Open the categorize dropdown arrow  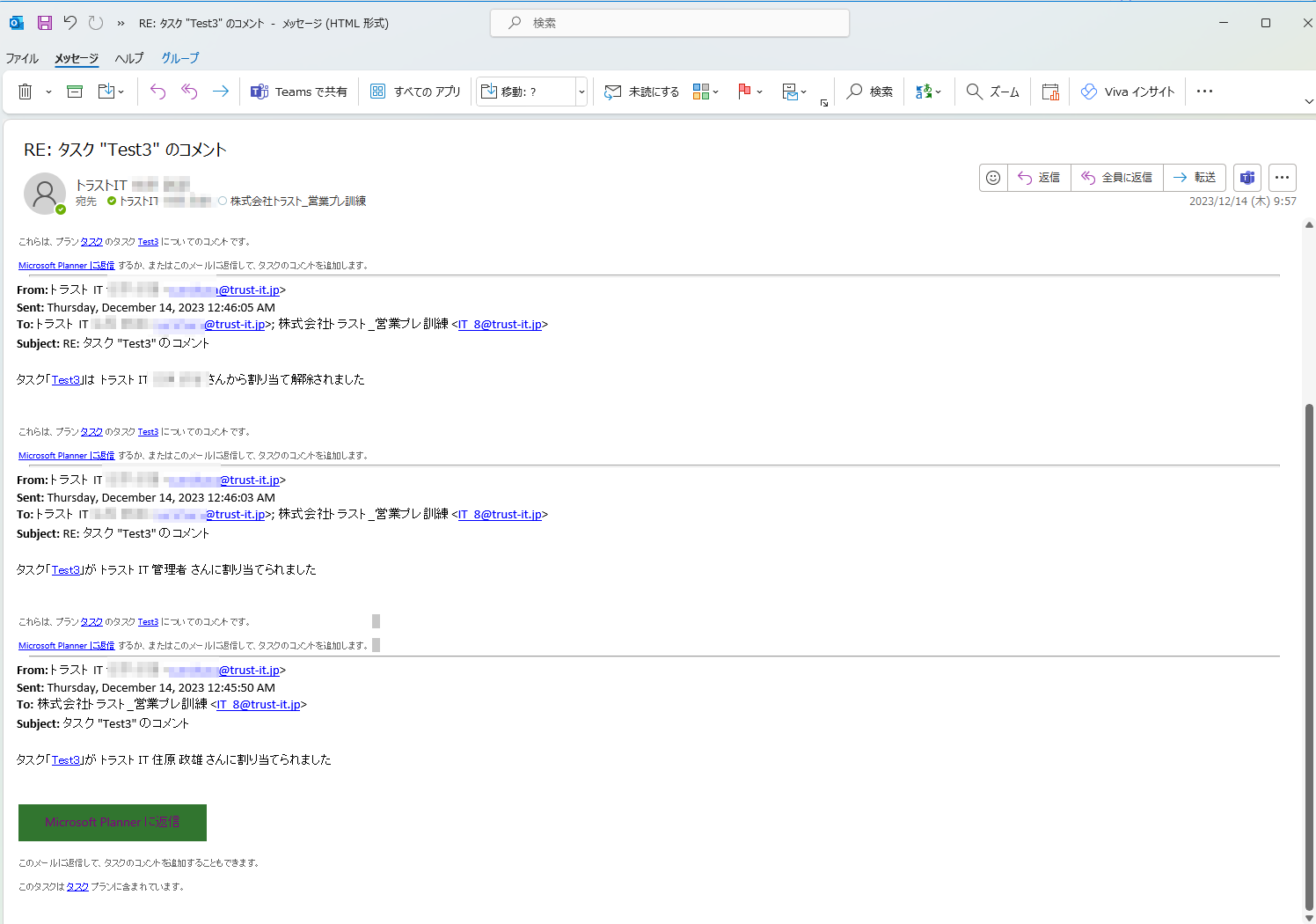(716, 92)
